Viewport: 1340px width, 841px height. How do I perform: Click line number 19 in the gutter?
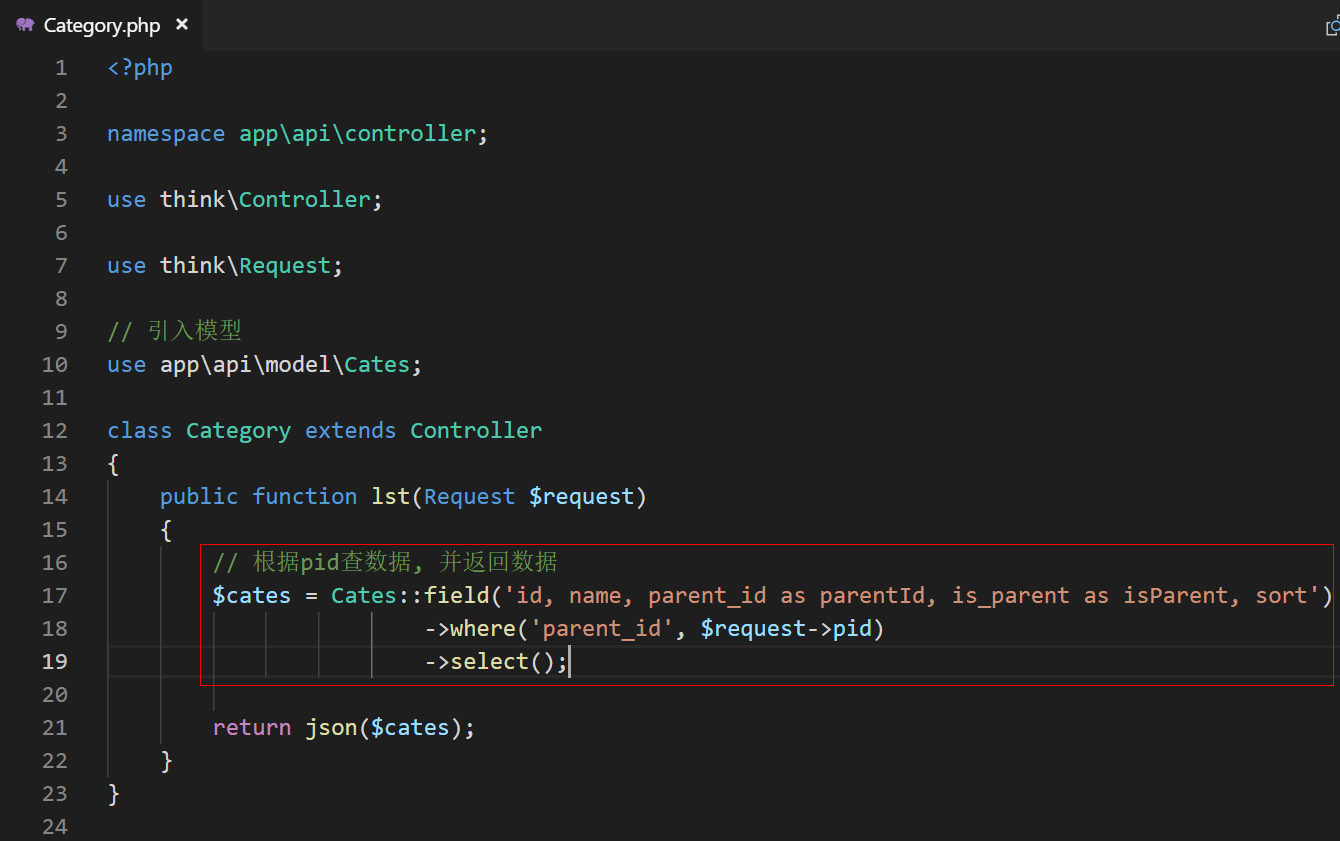pos(55,662)
